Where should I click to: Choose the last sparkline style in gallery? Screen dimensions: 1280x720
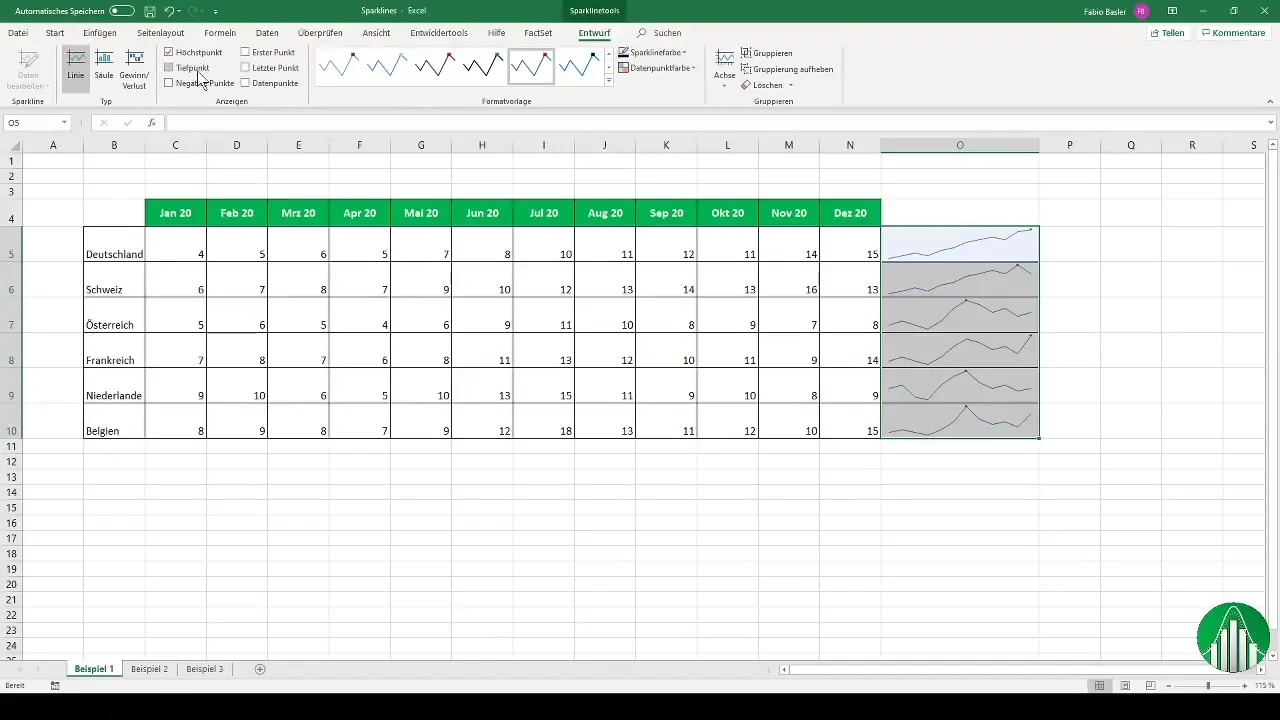[579, 66]
